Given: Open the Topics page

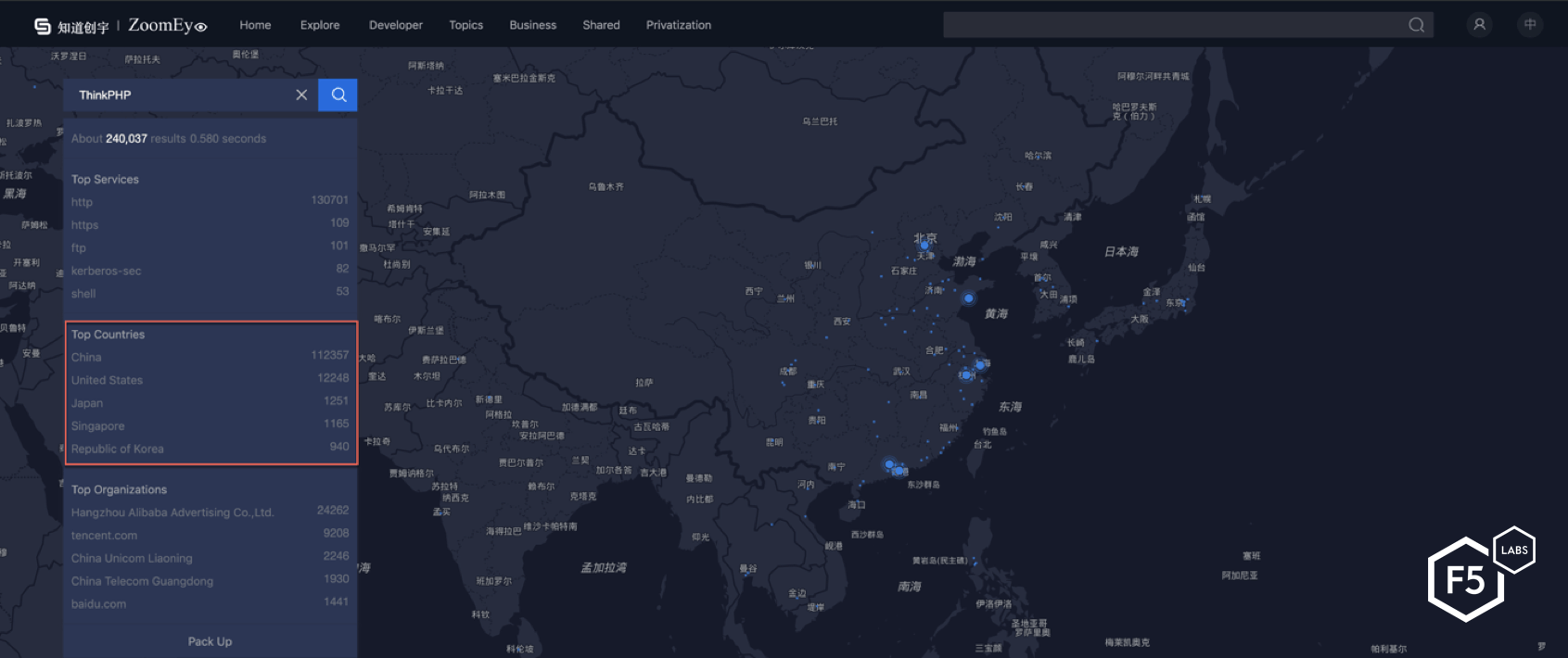Looking at the screenshot, I should pos(465,25).
